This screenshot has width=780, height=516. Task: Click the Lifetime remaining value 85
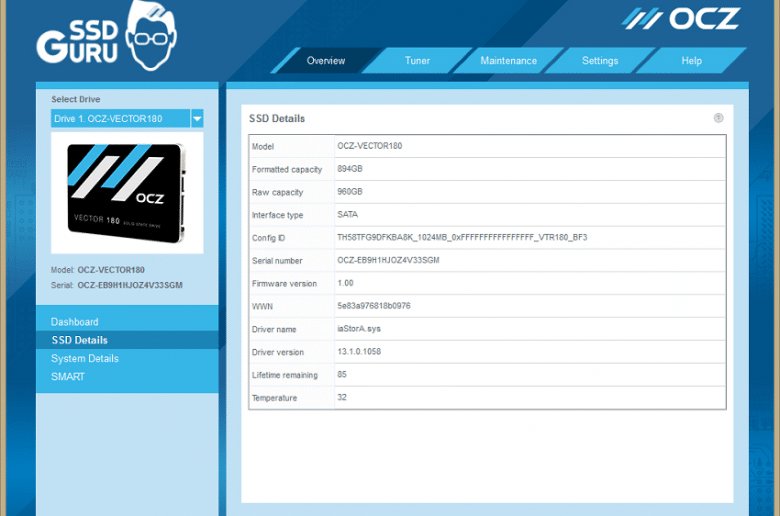coord(342,375)
